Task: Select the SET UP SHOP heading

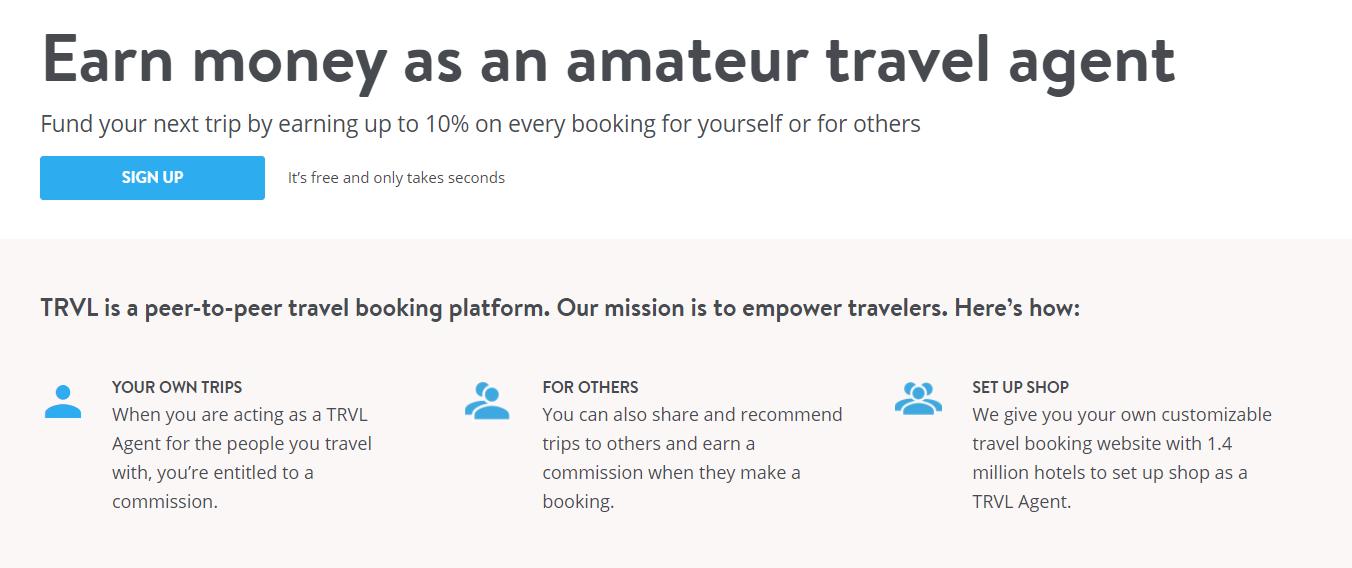Action: 1020,387
